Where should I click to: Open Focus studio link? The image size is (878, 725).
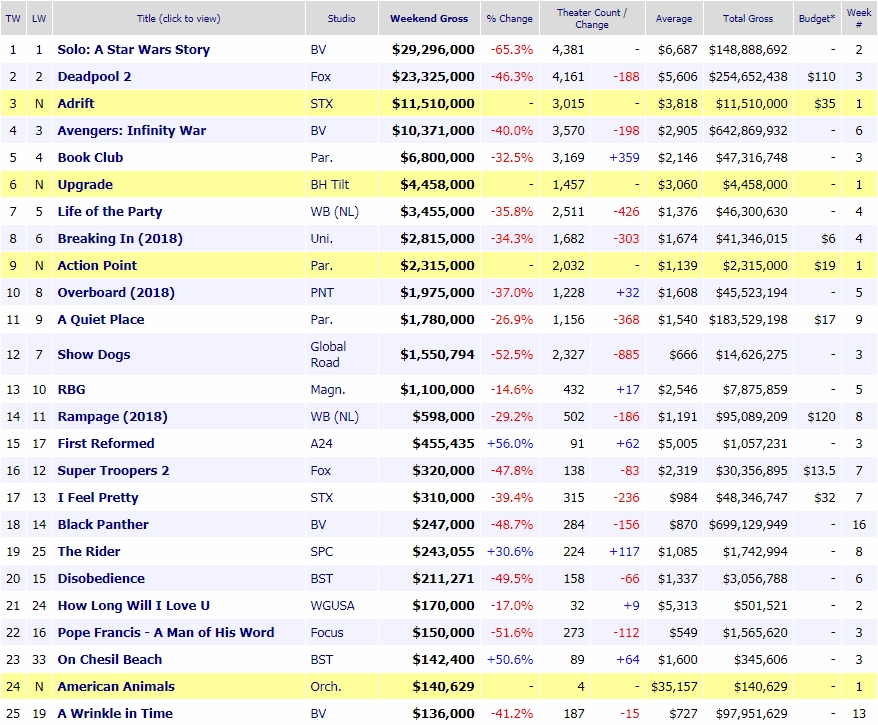point(326,633)
